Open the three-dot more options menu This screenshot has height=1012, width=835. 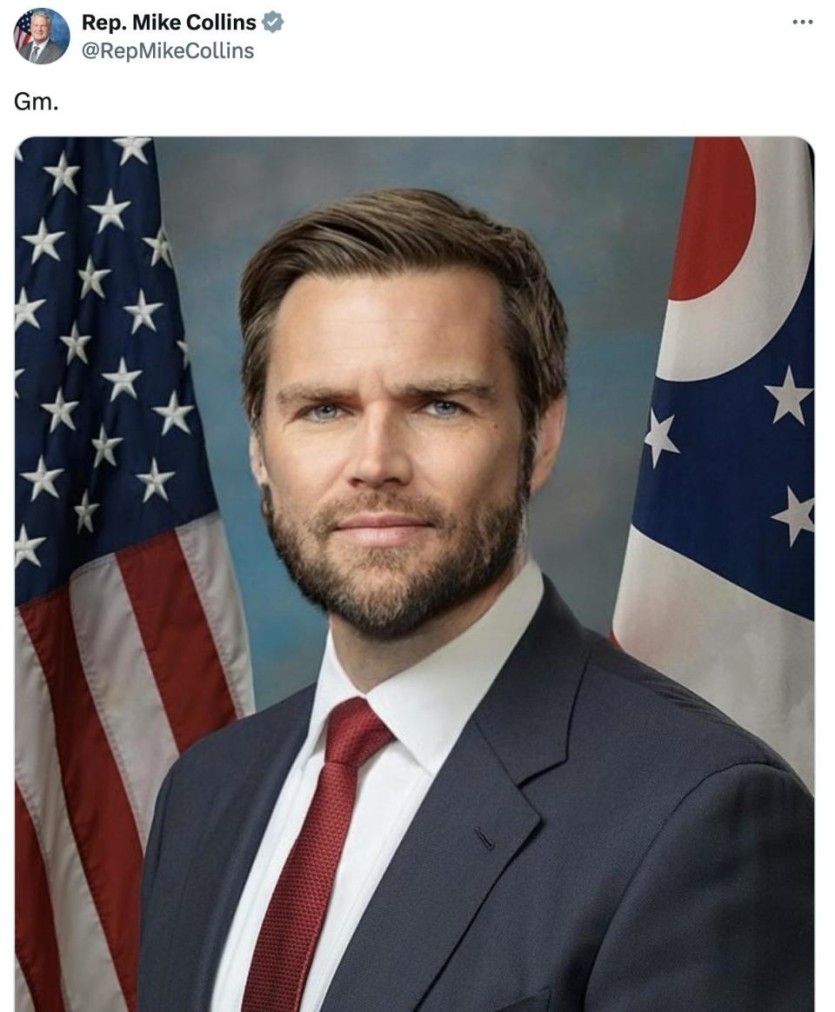(802, 22)
